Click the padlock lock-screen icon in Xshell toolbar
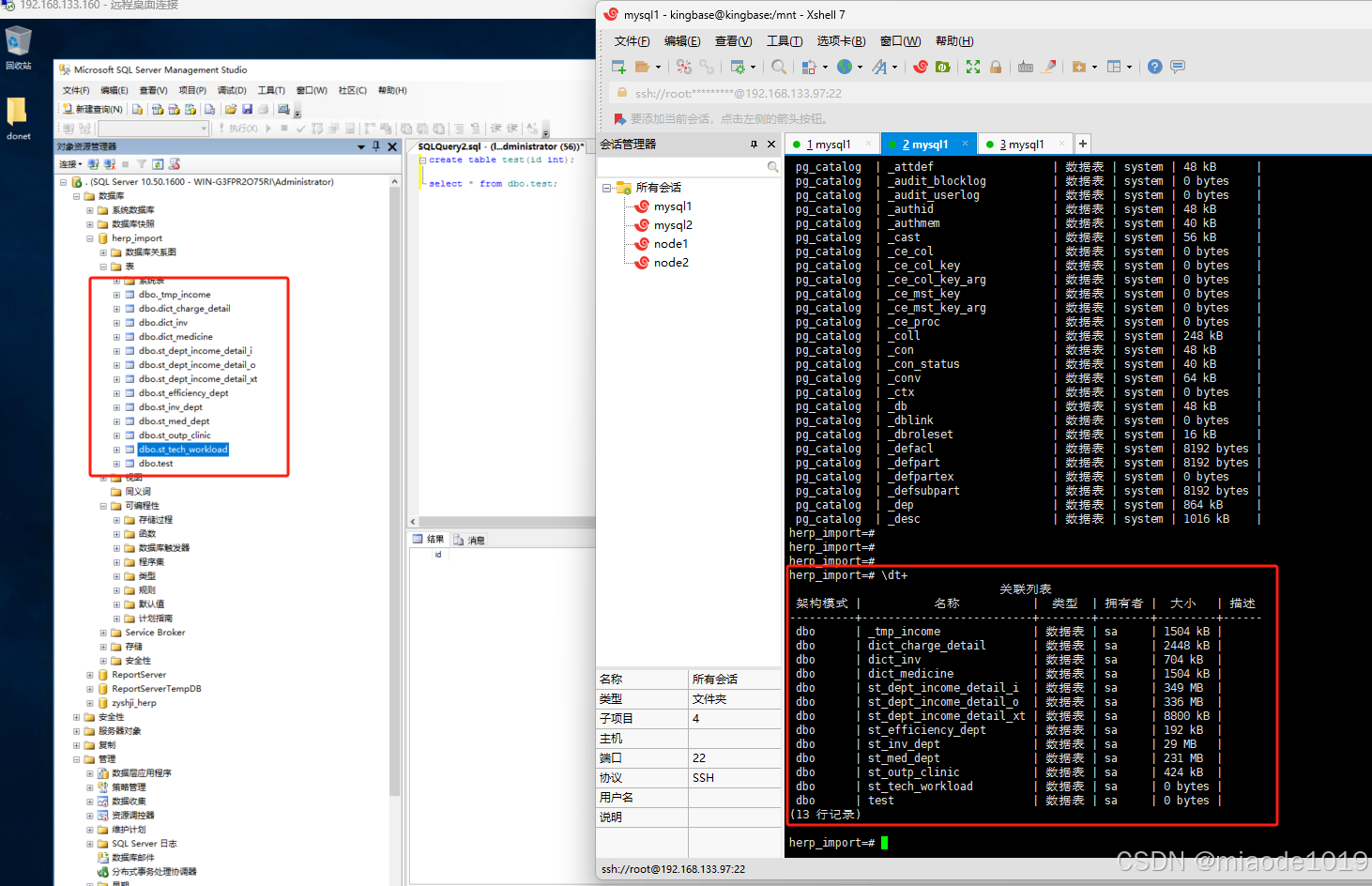Image resolution: width=1372 pixels, height=886 pixels. pyautogui.click(x=996, y=67)
